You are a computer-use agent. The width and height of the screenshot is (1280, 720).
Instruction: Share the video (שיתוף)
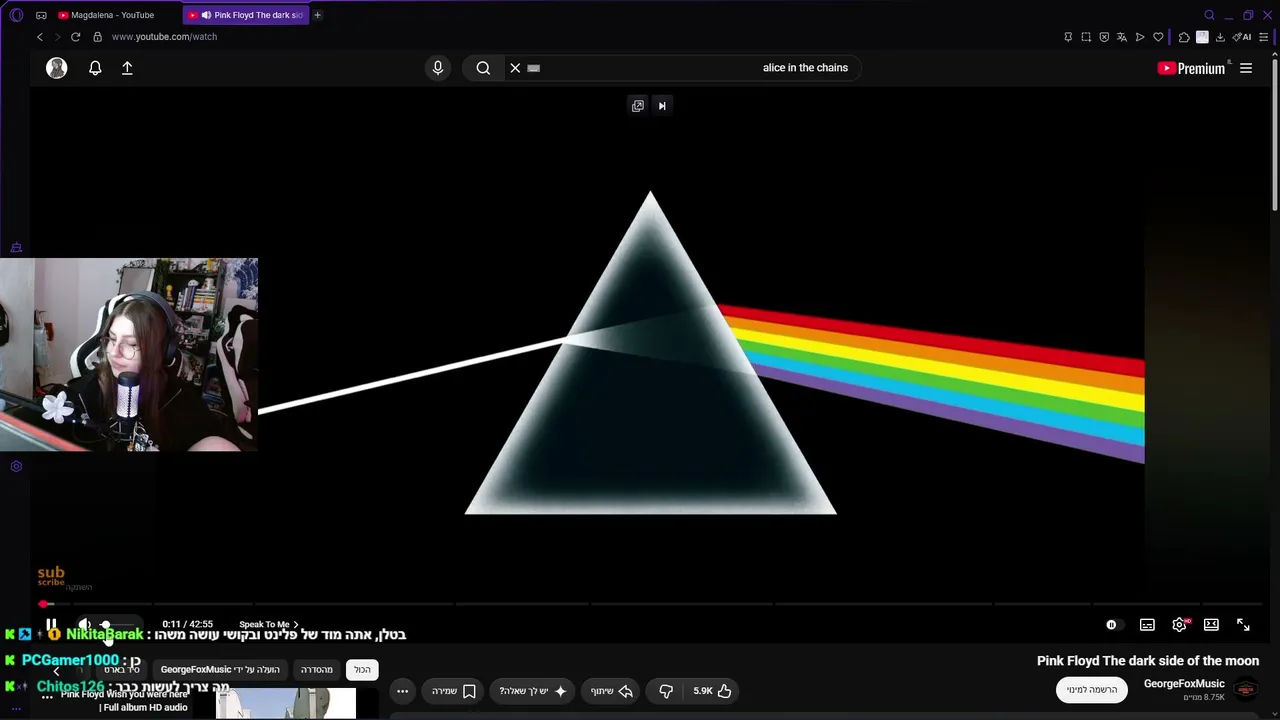(612, 691)
